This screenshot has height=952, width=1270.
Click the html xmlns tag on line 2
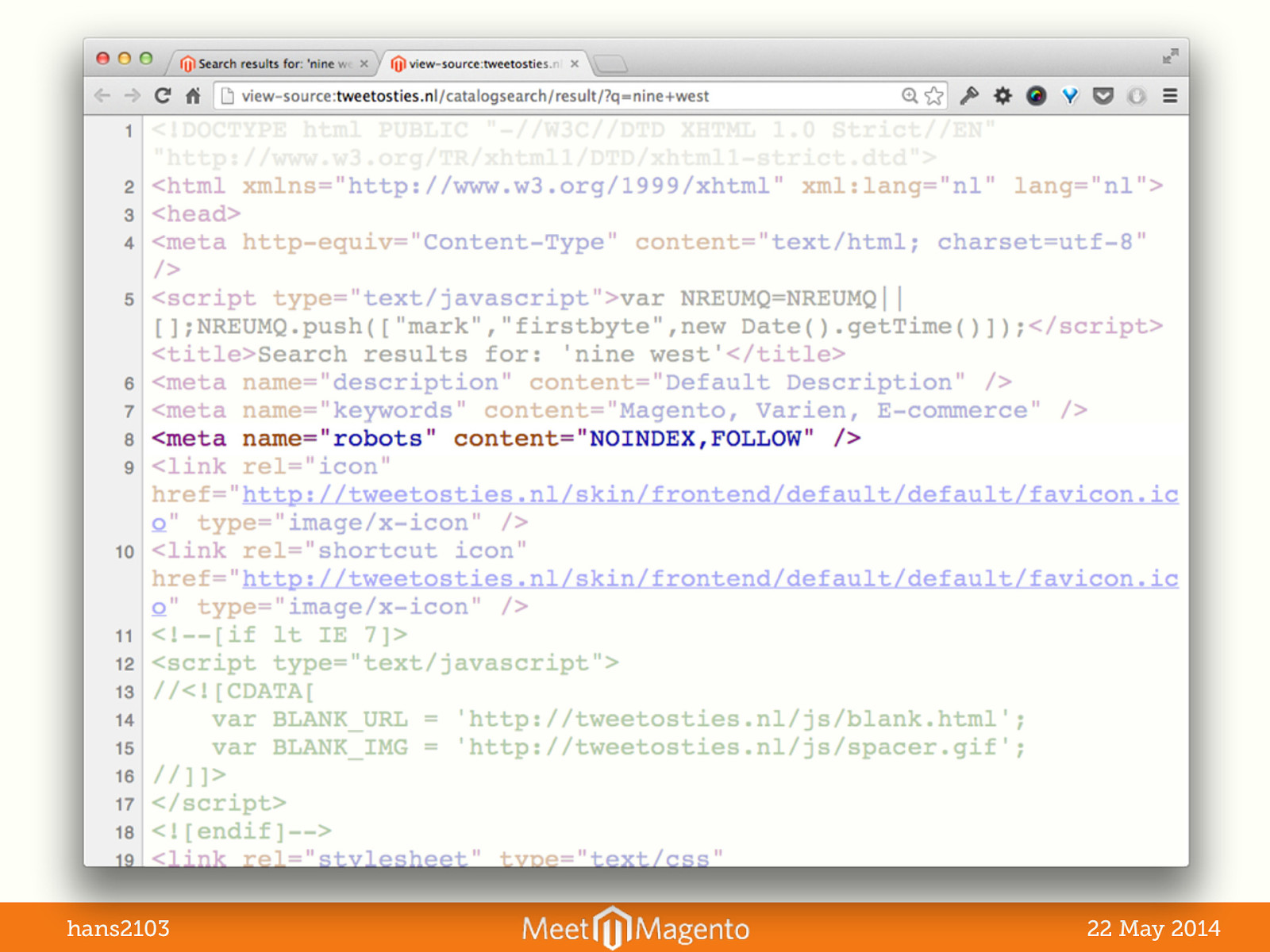(x=657, y=186)
